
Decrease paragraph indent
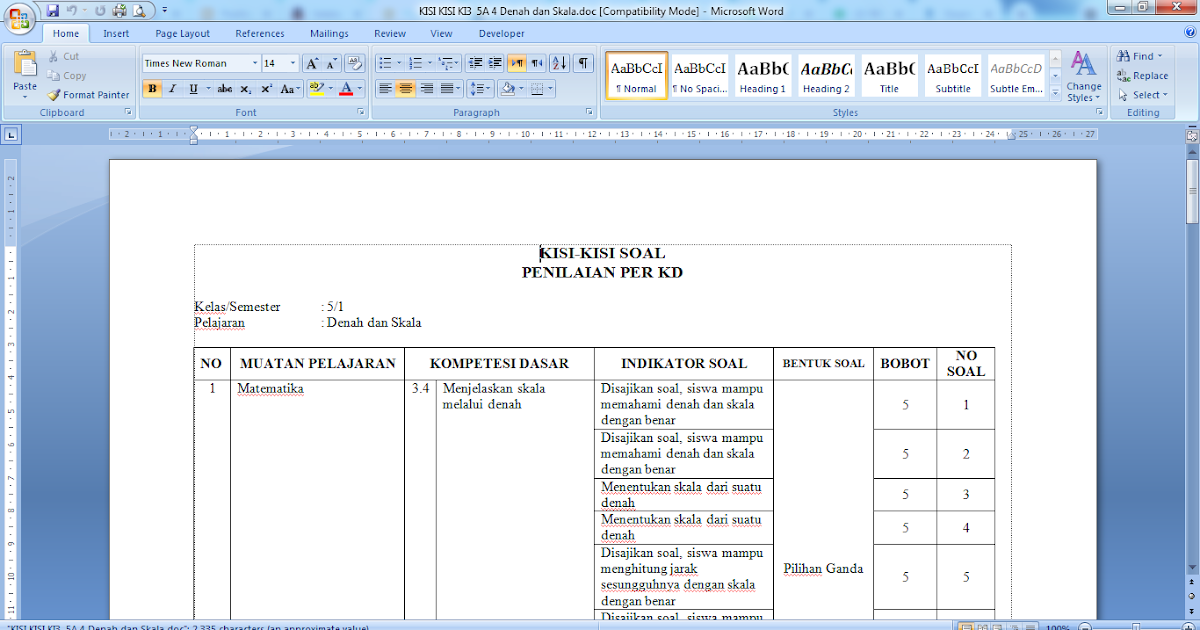pyautogui.click(x=477, y=63)
